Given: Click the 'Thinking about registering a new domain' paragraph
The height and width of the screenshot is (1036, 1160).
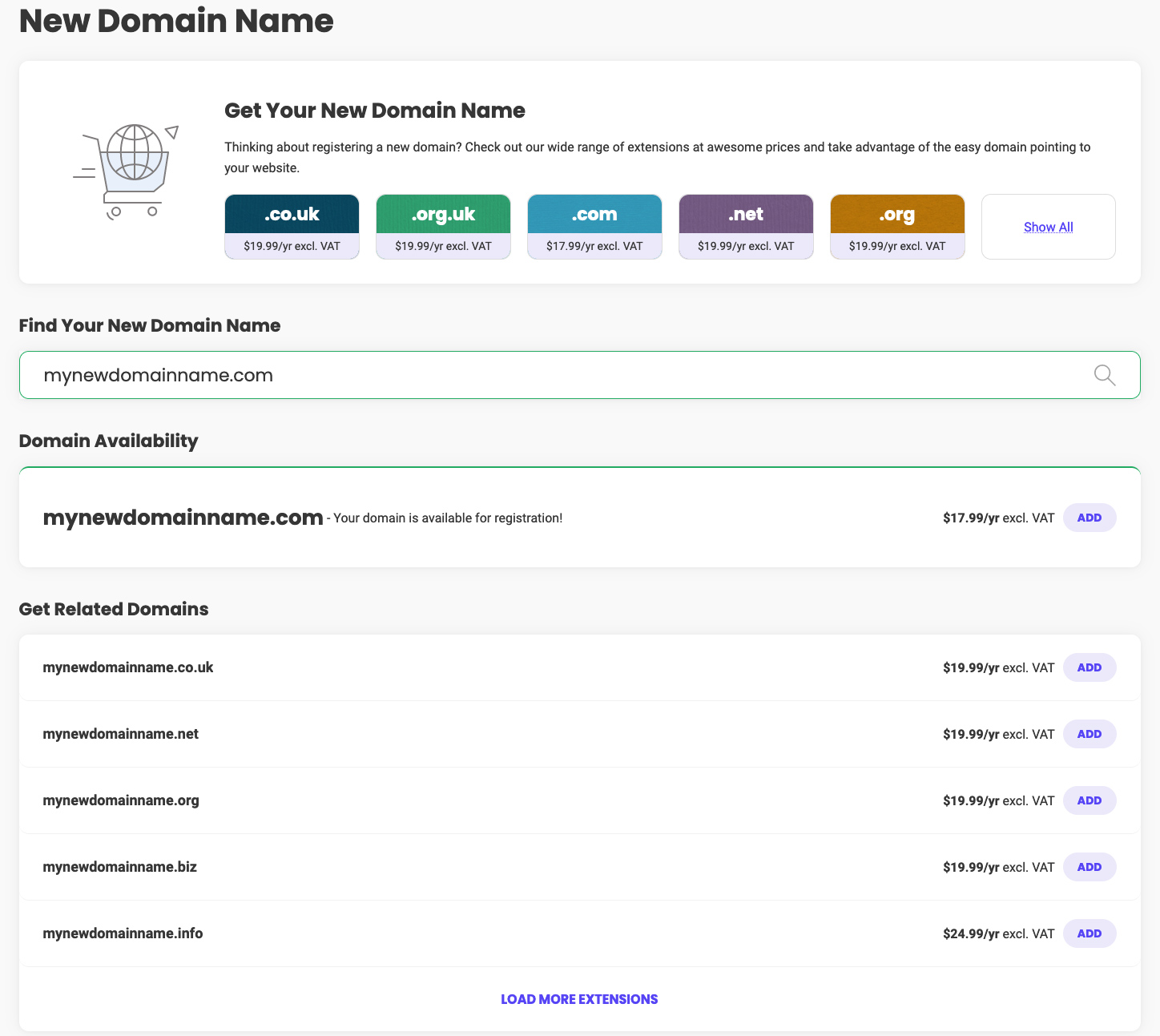Looking at the screenshot, I should point(658,157).
